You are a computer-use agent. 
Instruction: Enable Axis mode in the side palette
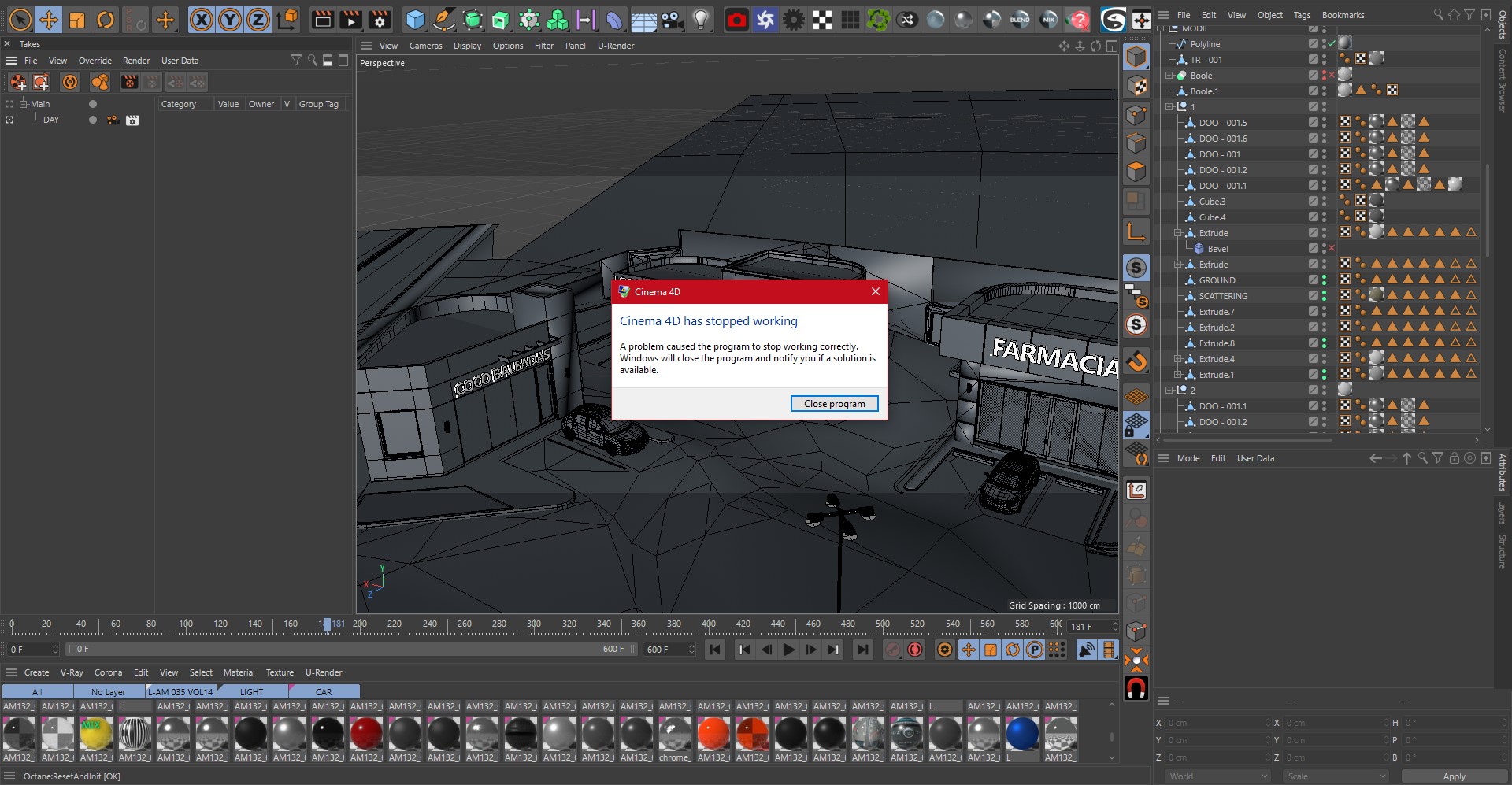coord(1136,231)
